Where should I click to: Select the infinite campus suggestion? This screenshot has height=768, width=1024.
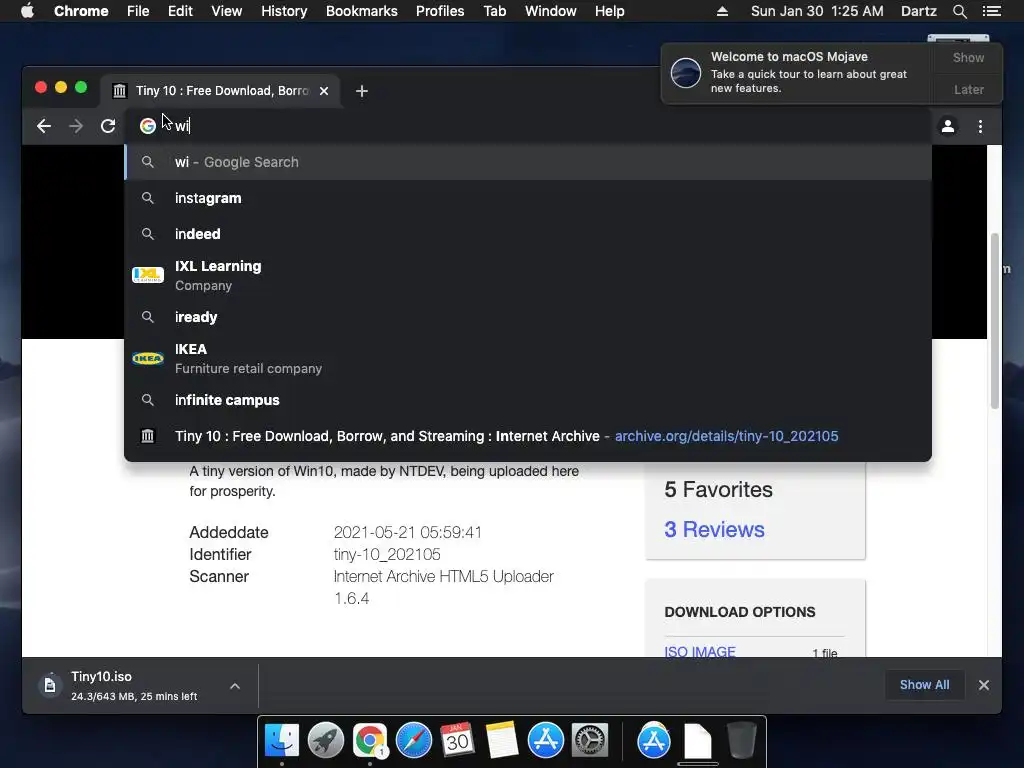pos(528,400)
